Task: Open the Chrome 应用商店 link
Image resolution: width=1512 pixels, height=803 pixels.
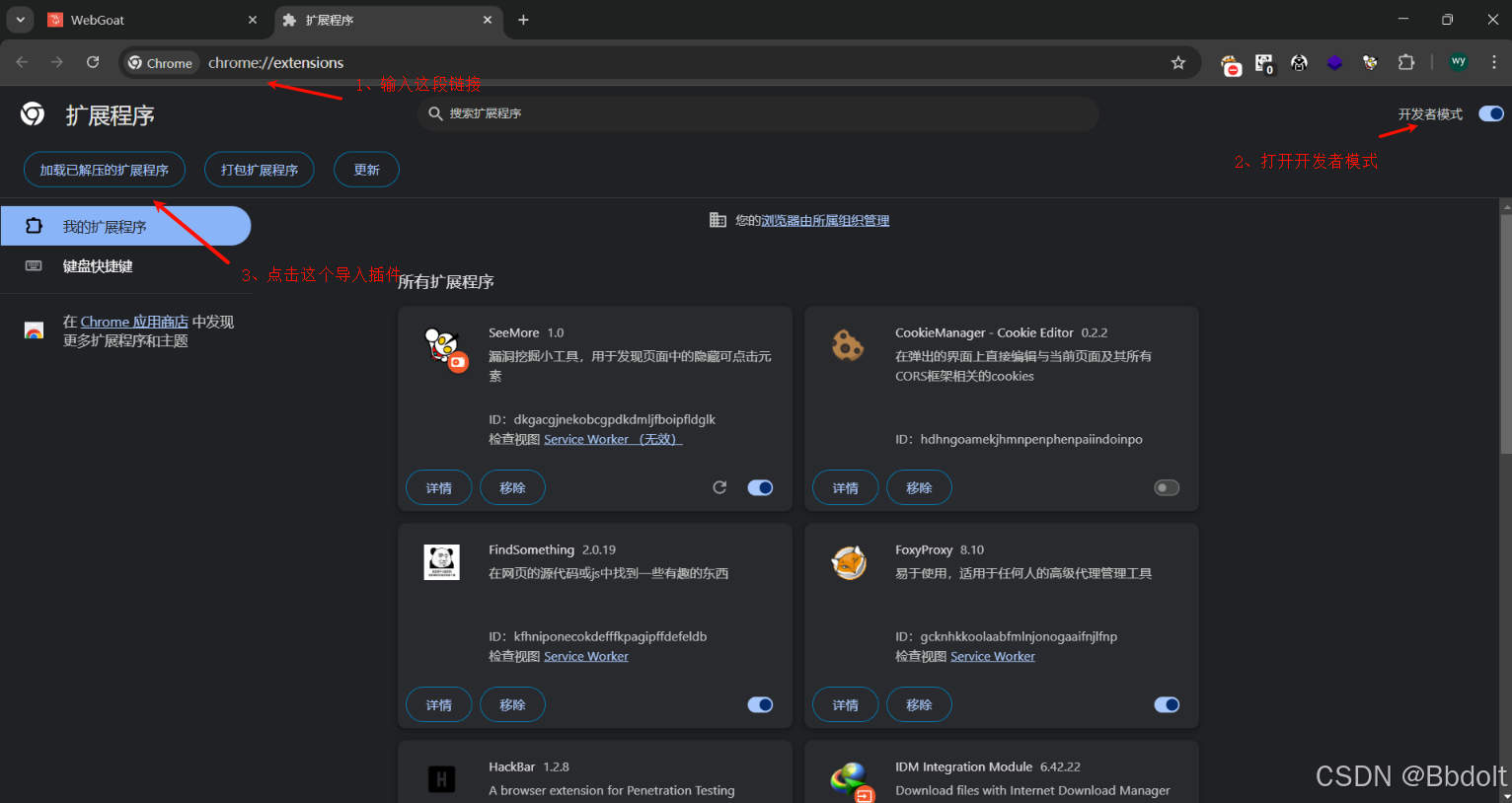Action: tap(134, 322)
